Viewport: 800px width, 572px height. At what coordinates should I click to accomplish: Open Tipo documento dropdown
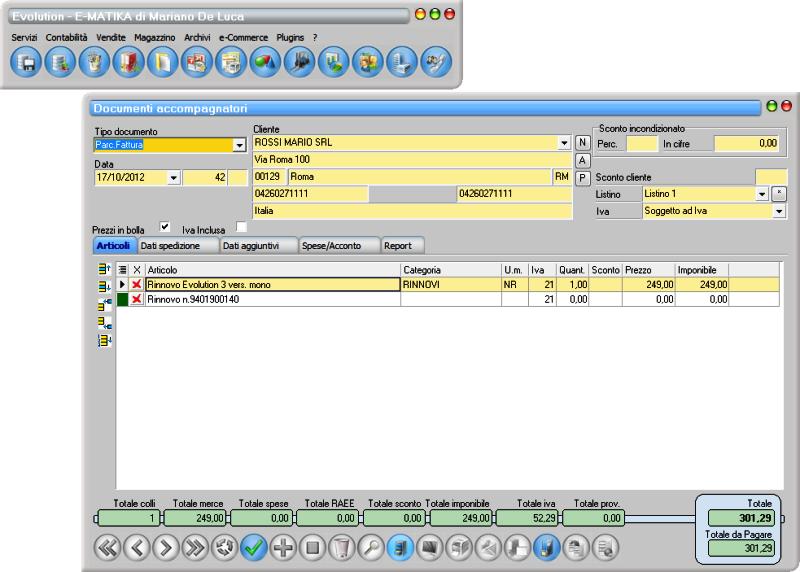click(239, 145)
